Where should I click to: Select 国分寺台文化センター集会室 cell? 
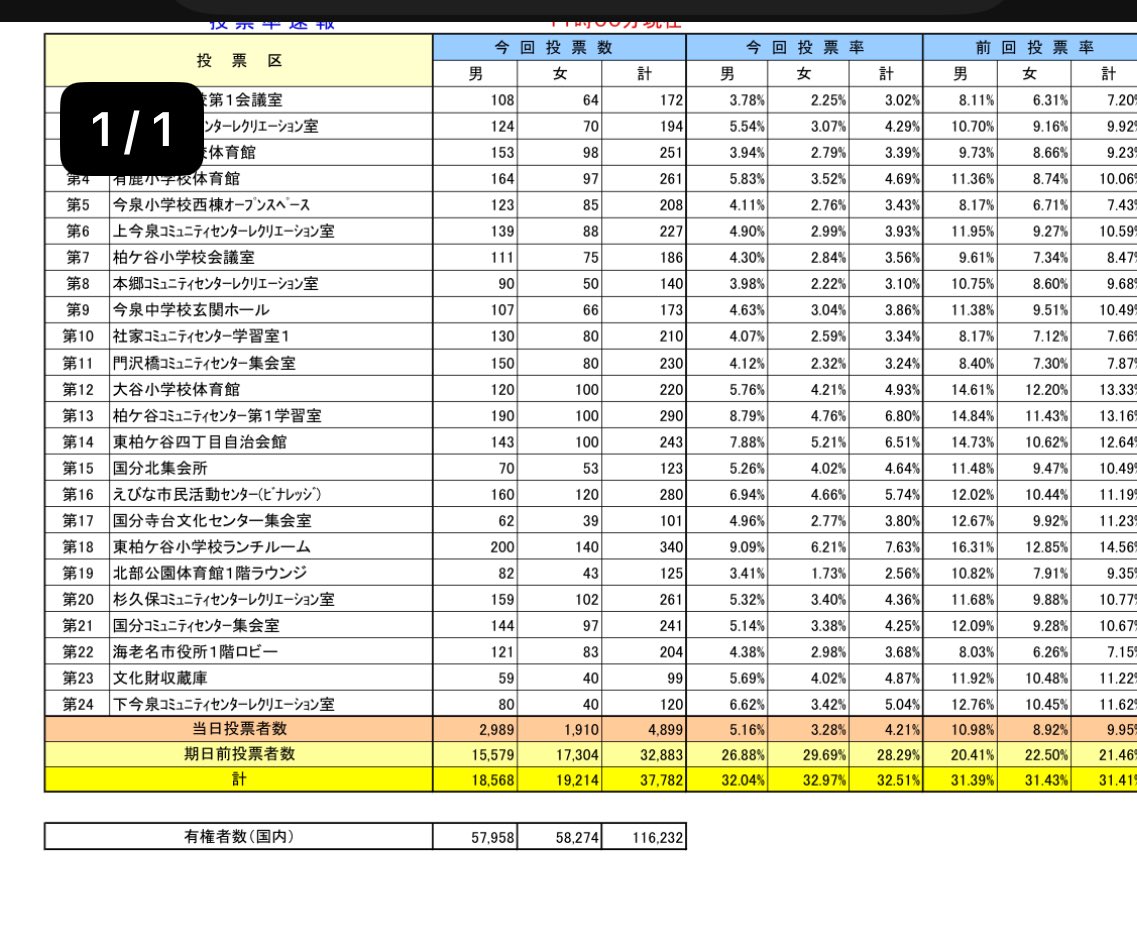click(x=271, y=521)
